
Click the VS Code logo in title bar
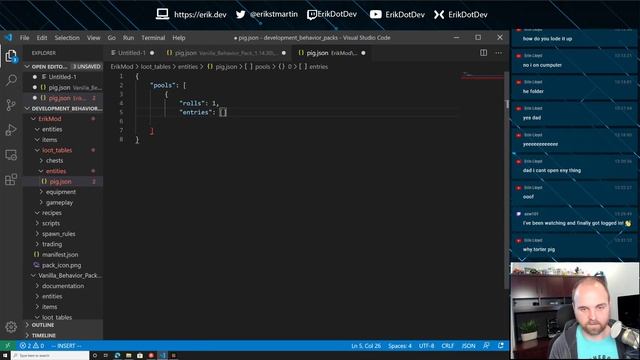point(9,38)
